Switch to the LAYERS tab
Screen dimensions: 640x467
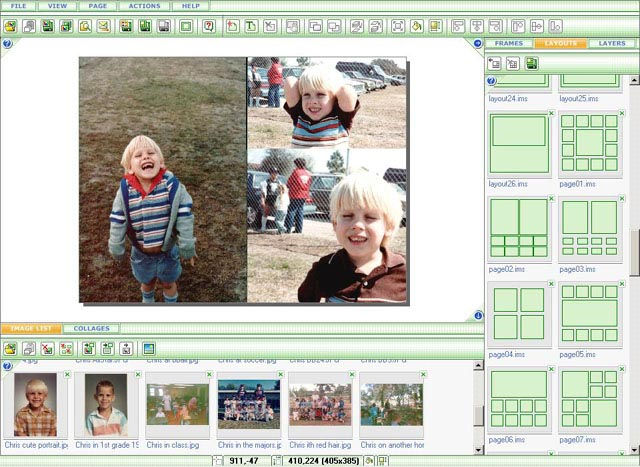coord(612,43)
